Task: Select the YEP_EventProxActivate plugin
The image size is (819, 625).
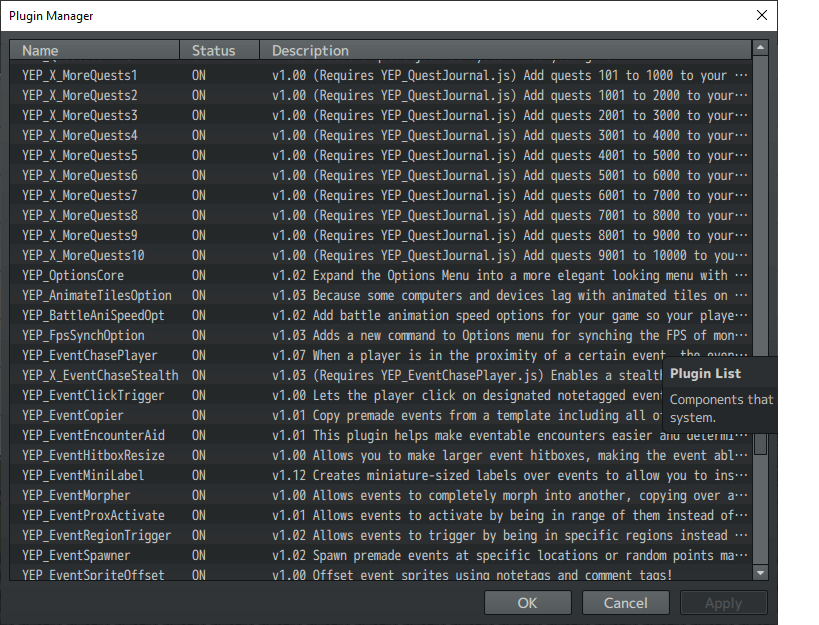Action: (381, 515)
